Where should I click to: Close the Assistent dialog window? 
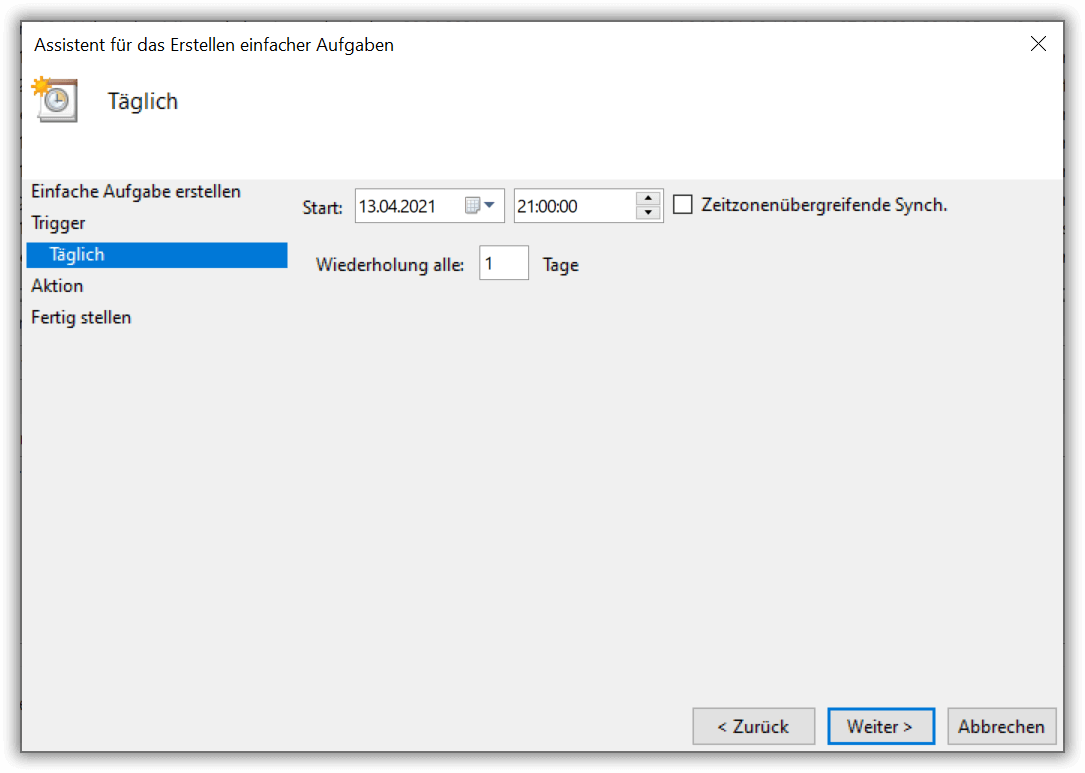coord(1038,44)
